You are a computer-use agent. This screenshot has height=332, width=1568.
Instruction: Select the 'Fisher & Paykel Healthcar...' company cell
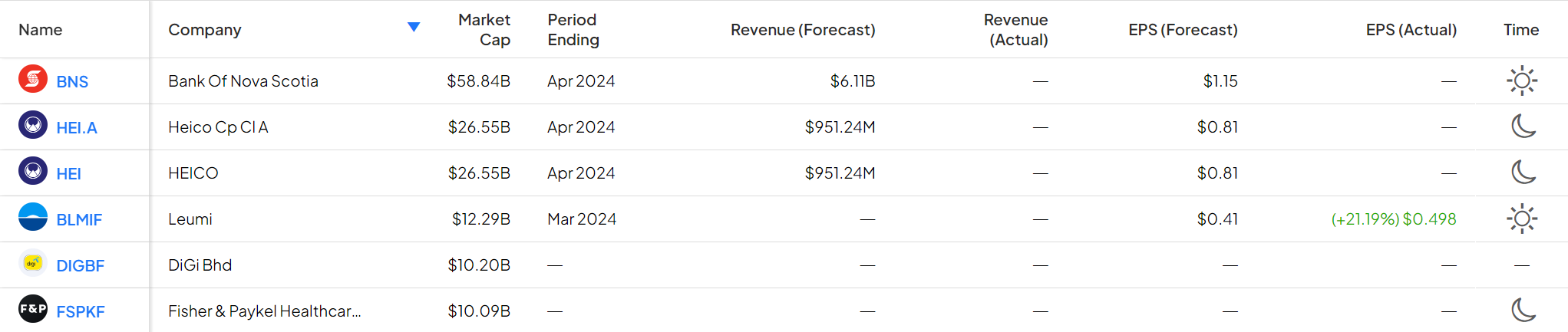tap(265, 311)
